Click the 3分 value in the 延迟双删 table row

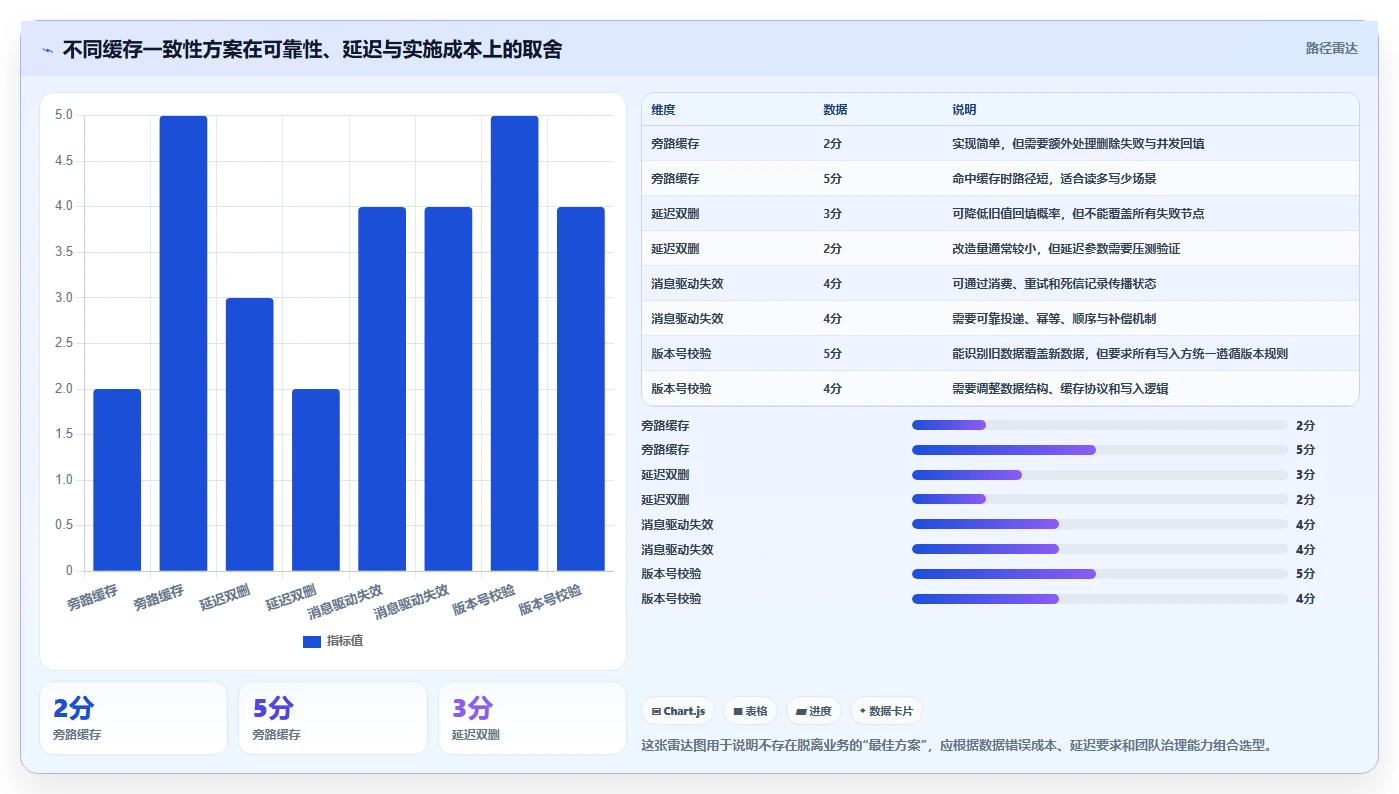832,214
